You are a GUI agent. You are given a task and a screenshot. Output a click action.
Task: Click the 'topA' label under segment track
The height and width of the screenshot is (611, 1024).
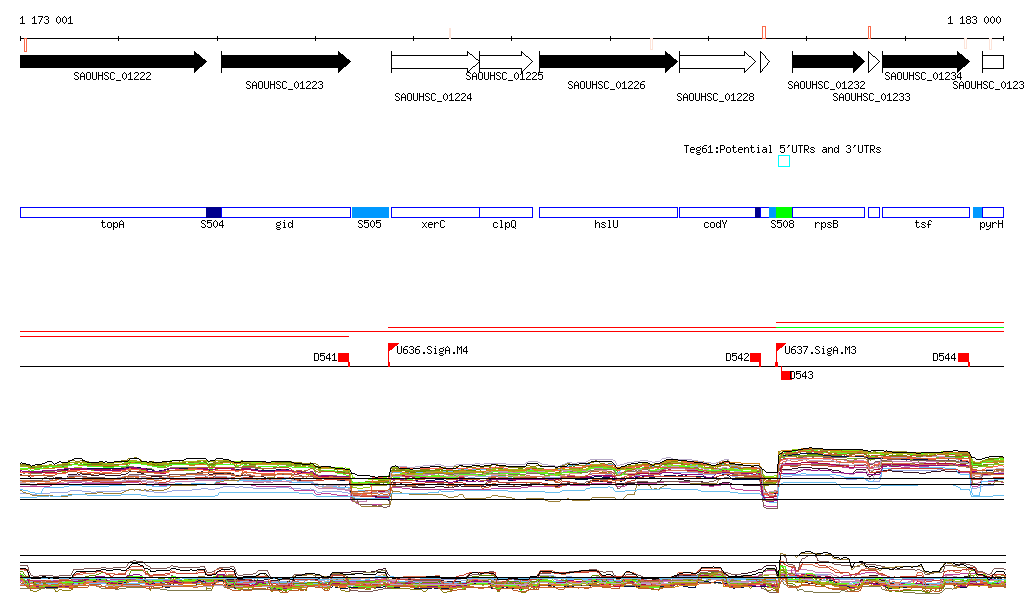pos(112,225)
